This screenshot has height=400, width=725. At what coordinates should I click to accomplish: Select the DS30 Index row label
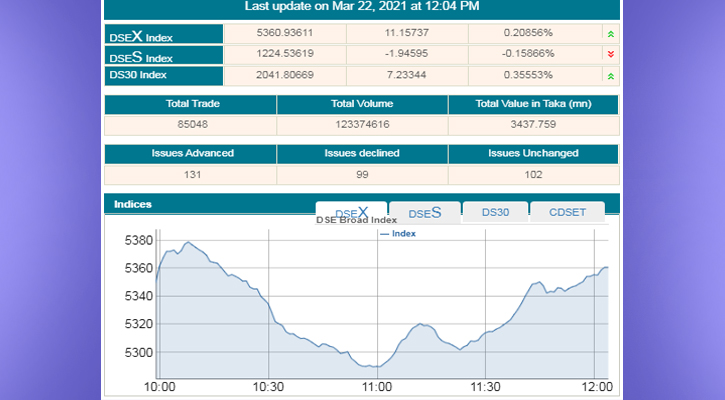click(164, 76)
